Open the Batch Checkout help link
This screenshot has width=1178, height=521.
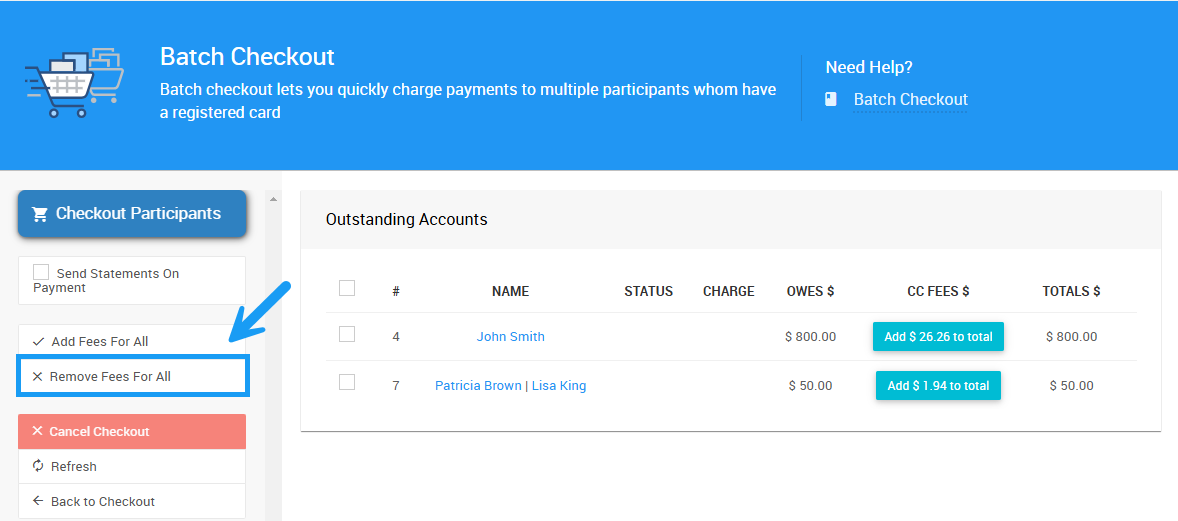pos(910,99)
